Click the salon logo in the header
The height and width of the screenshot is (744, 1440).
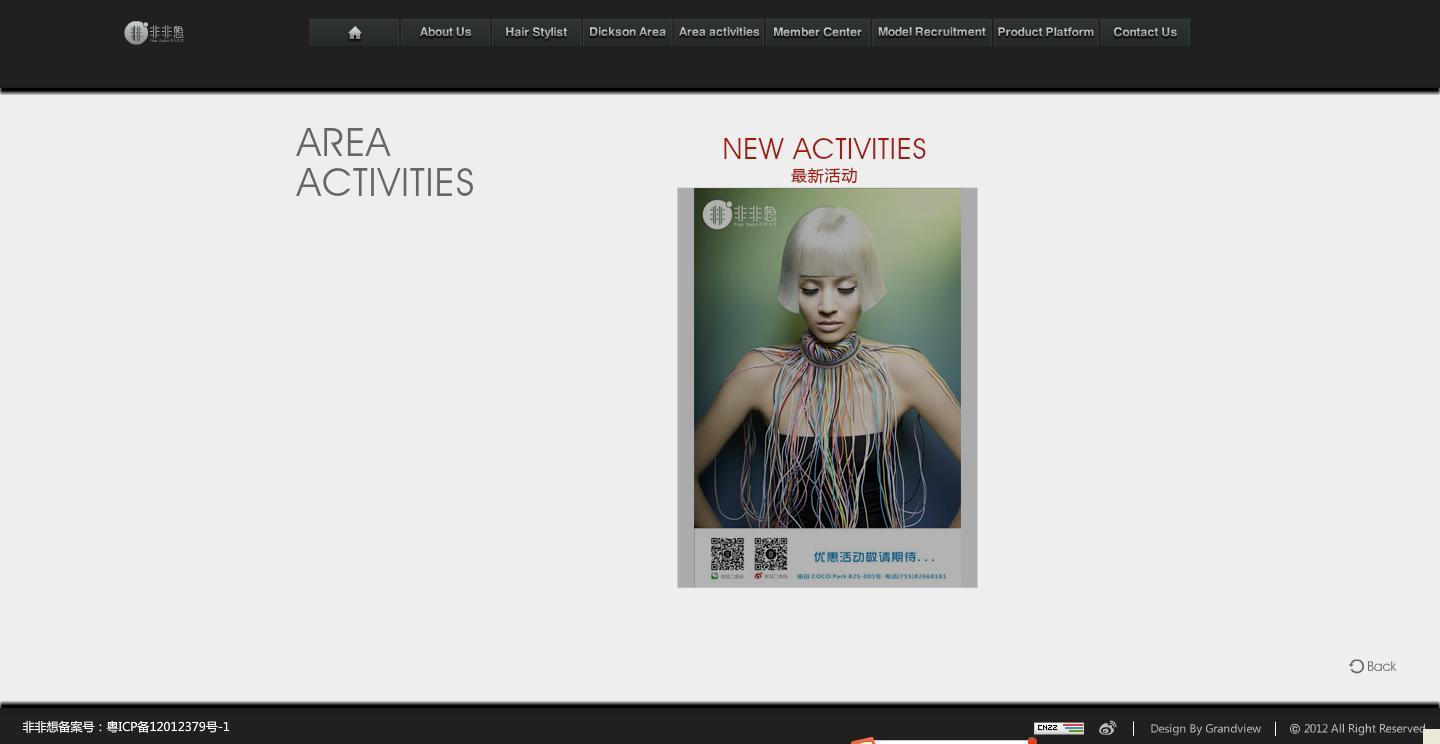click(x=154, y=33)
